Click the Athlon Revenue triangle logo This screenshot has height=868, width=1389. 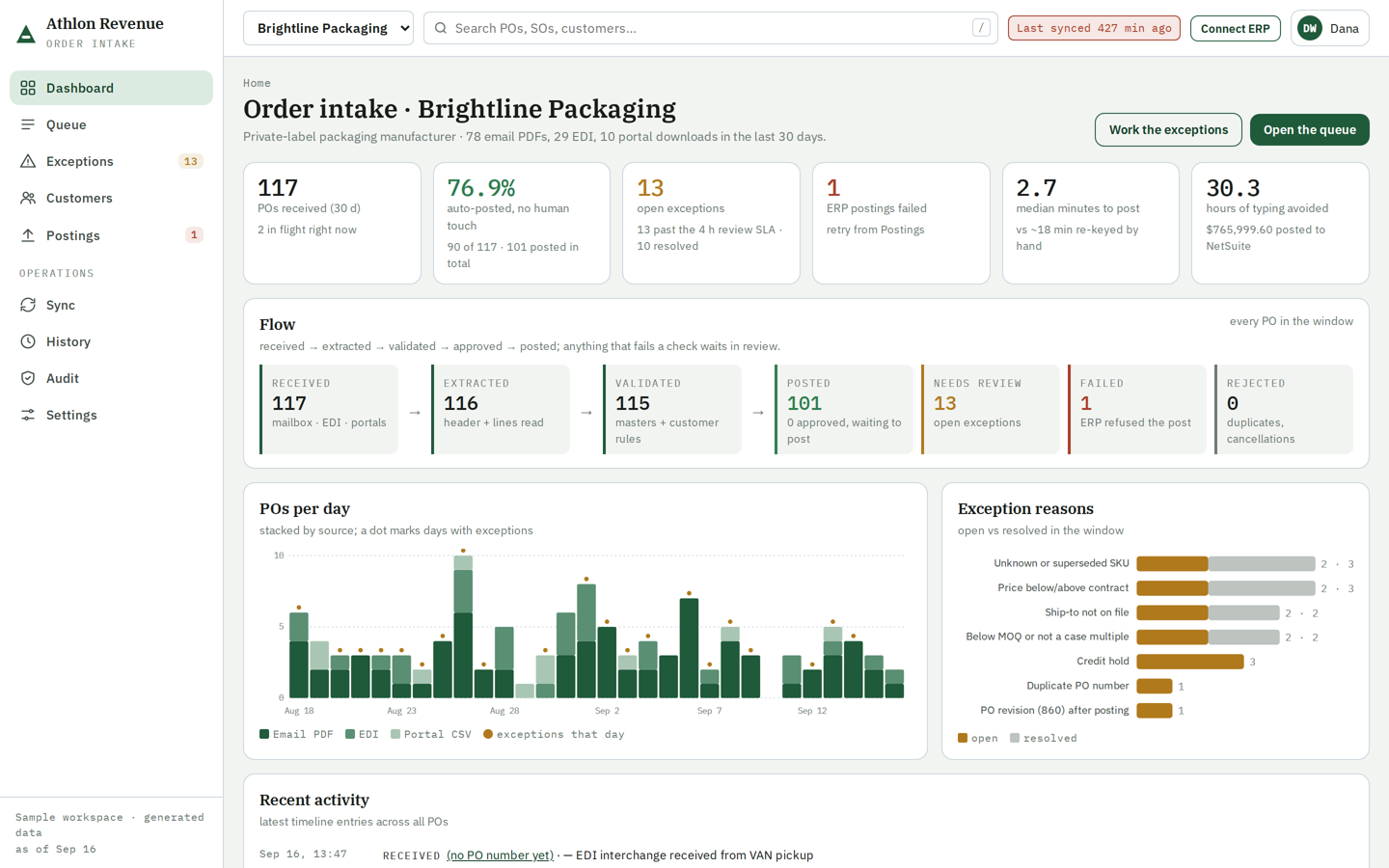pos(26,35)
